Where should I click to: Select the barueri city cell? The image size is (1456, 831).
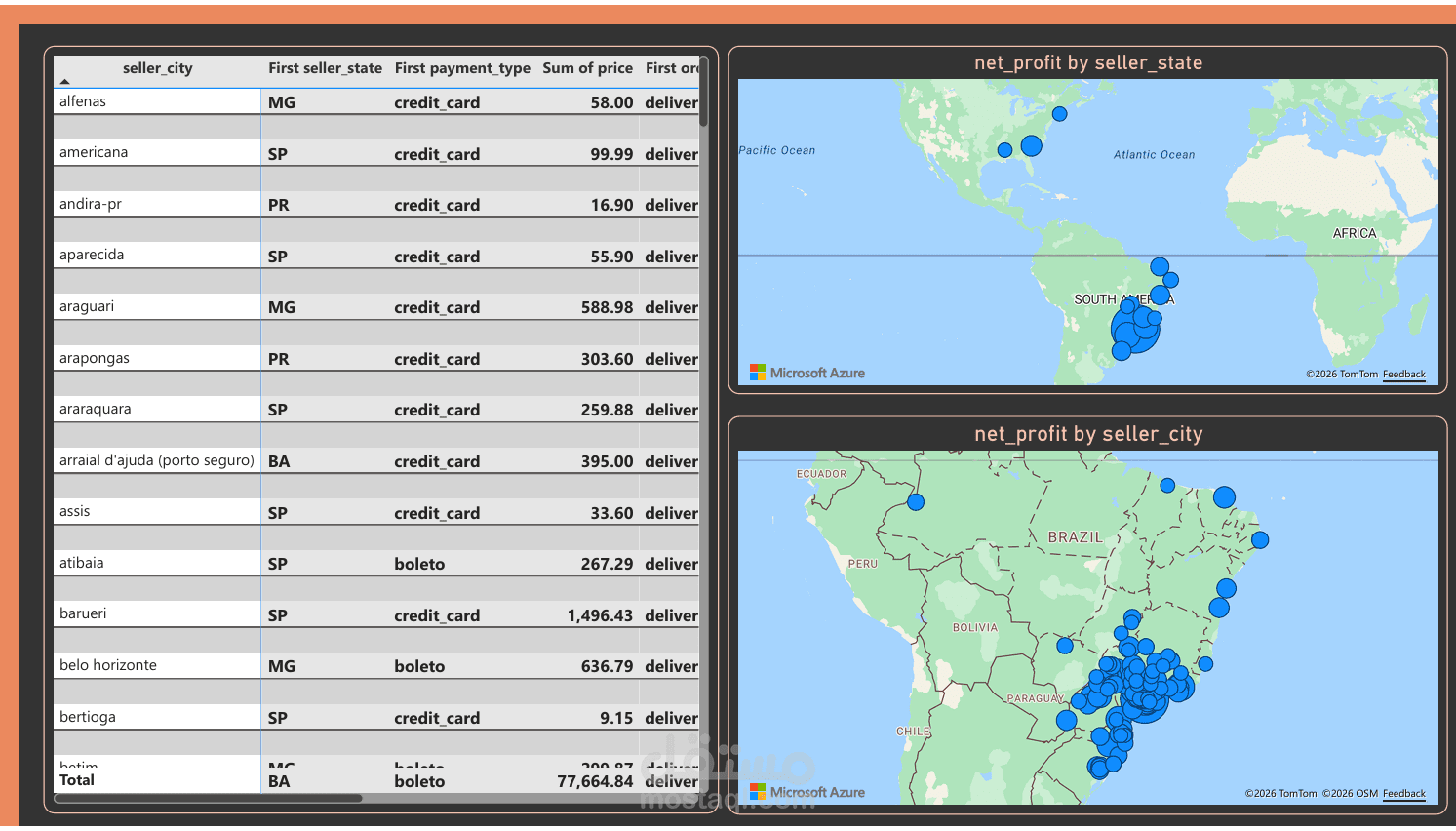[x=157, y=613]
